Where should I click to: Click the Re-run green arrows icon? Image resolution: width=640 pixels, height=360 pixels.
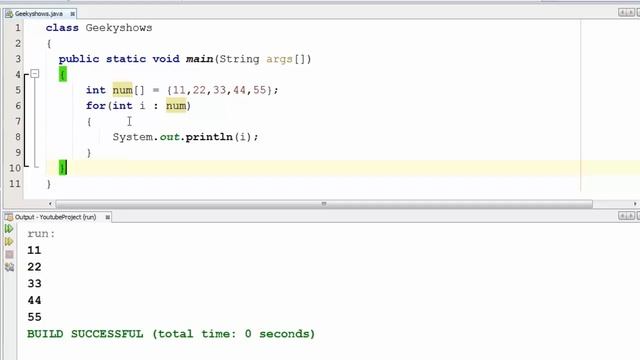(9, 229)
